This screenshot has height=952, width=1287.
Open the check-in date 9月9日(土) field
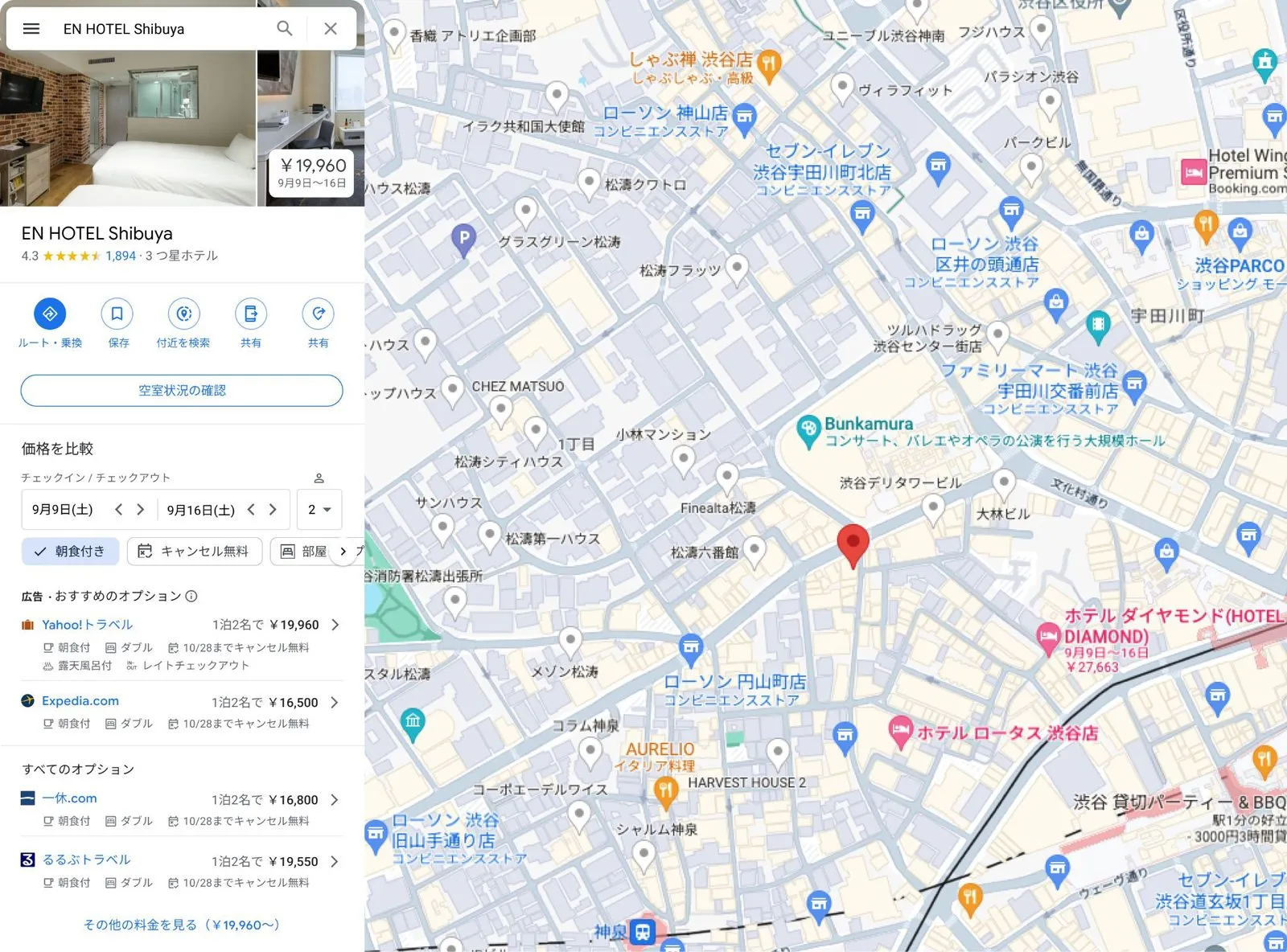[63, 510]
